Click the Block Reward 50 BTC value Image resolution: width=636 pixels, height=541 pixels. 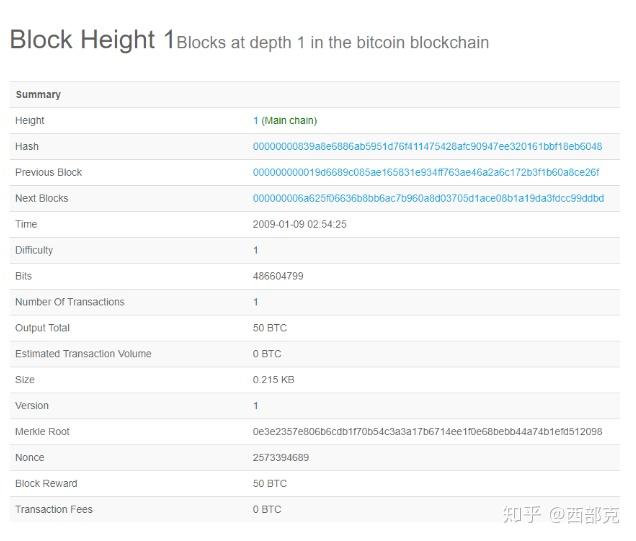[x=270, y=484]
